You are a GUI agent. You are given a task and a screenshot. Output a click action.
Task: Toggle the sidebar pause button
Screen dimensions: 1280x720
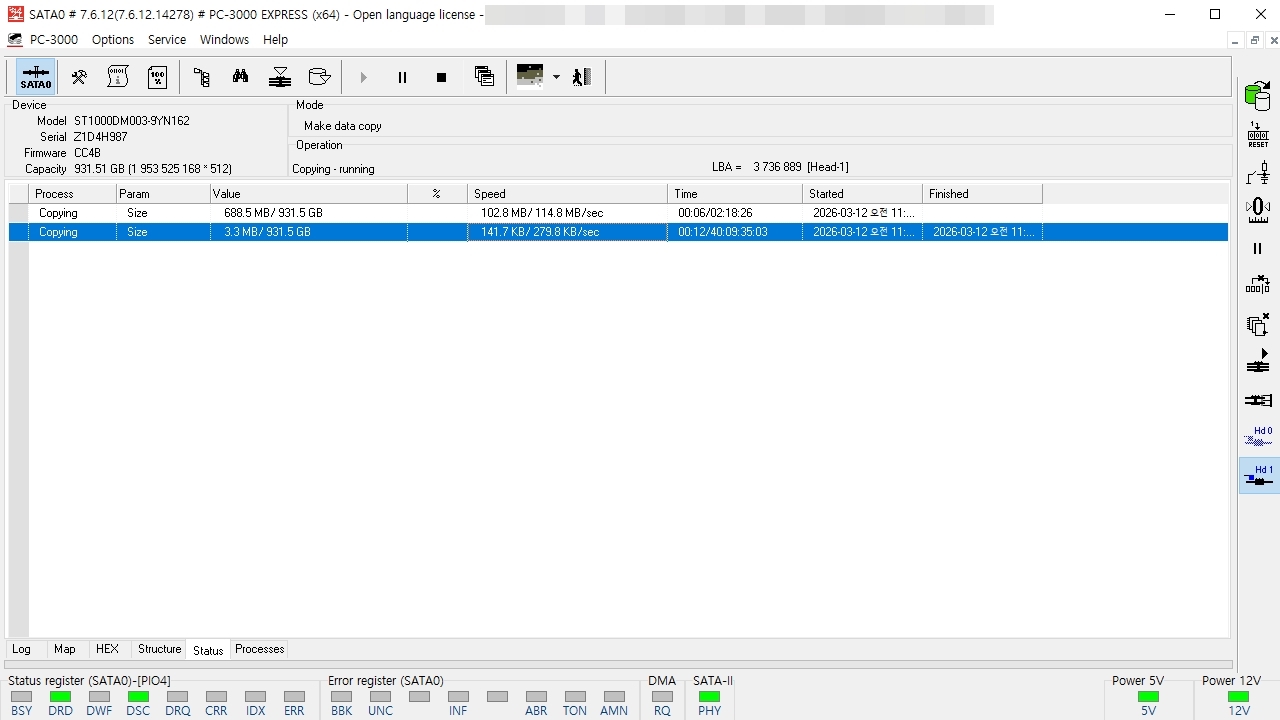1258,249
